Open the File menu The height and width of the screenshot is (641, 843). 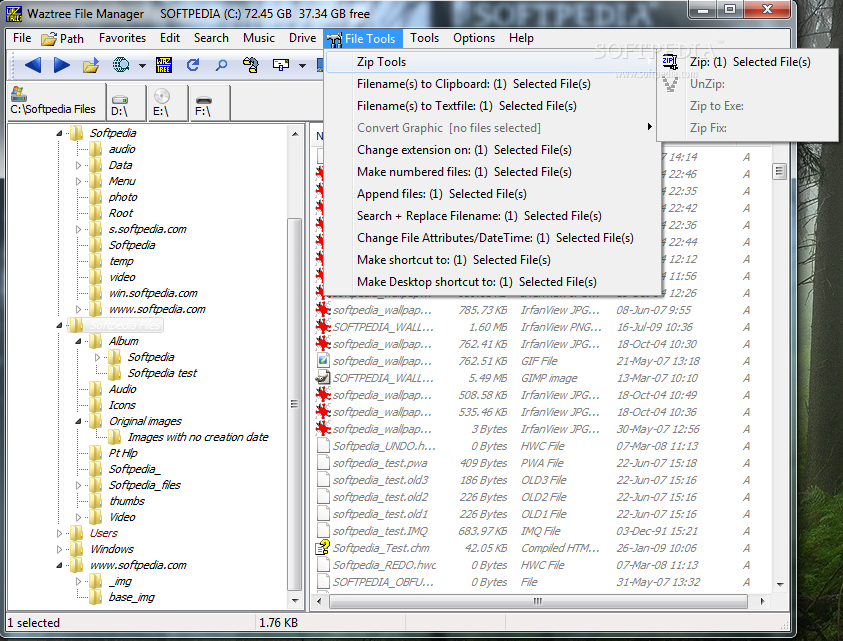click(22, 38)
